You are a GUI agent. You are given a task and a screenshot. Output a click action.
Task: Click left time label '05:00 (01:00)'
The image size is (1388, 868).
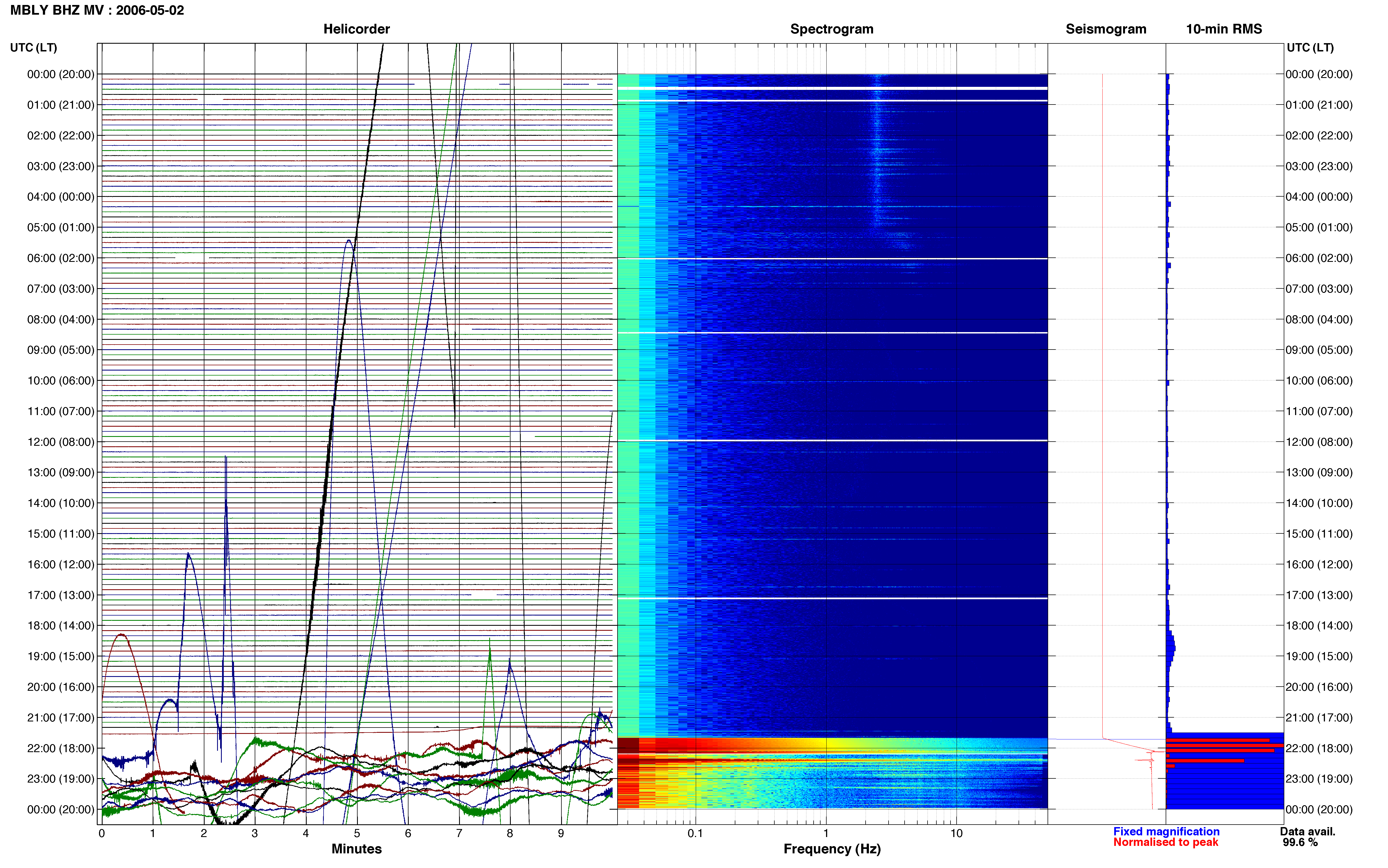tap(61, 227)
